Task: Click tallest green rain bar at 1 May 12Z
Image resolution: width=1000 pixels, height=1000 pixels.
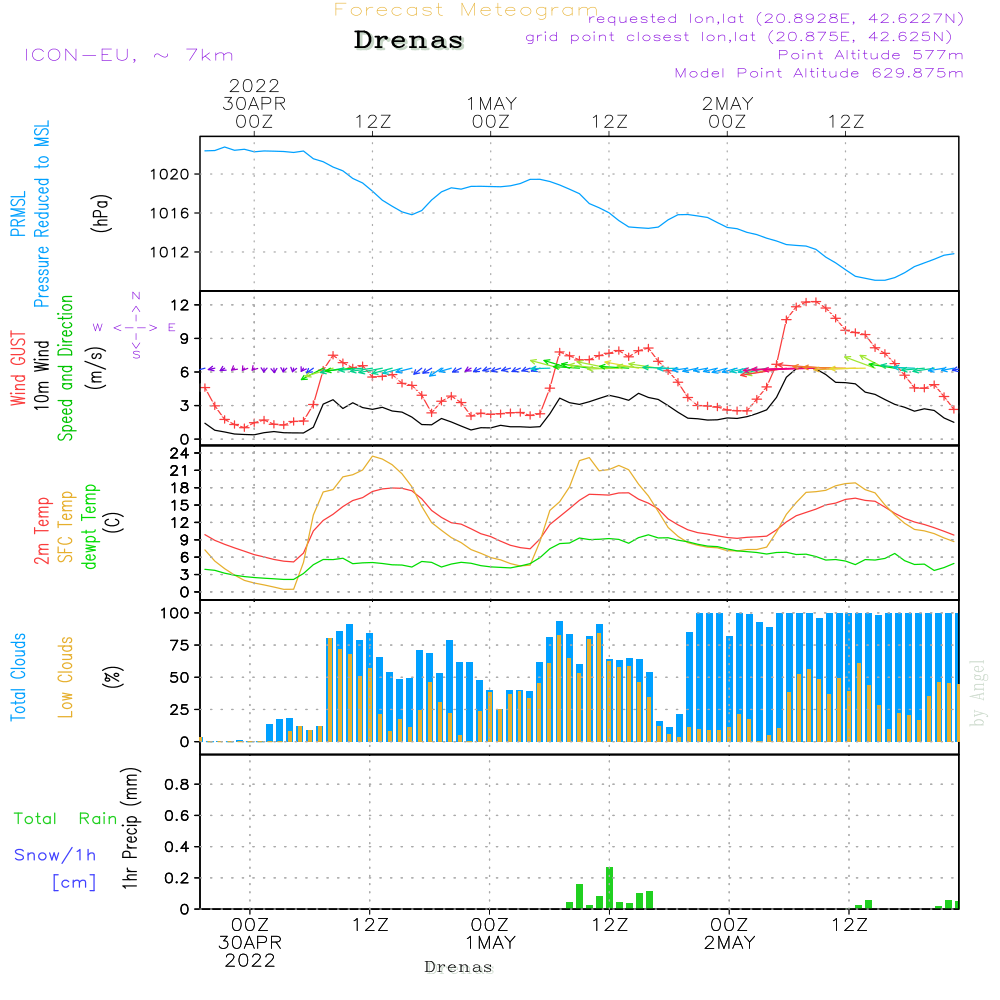Action: [x=609, y=888]
